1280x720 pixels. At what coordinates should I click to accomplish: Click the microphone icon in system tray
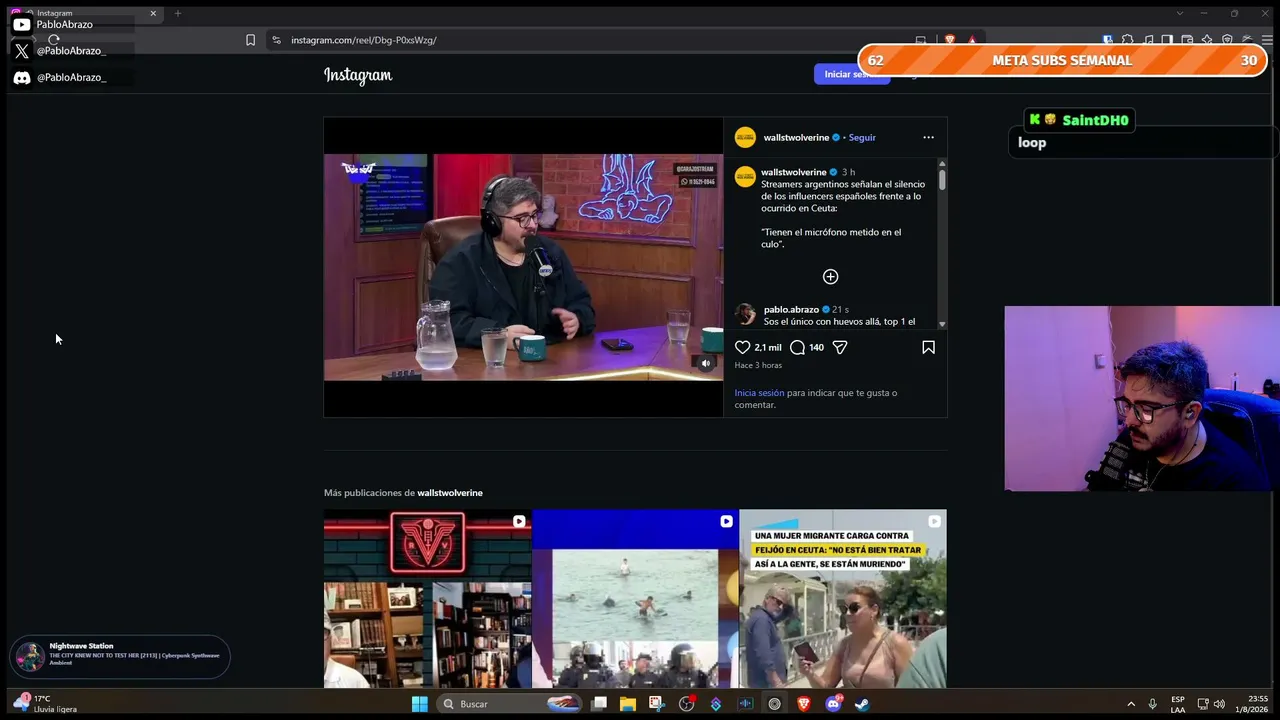pos(1153,704)
